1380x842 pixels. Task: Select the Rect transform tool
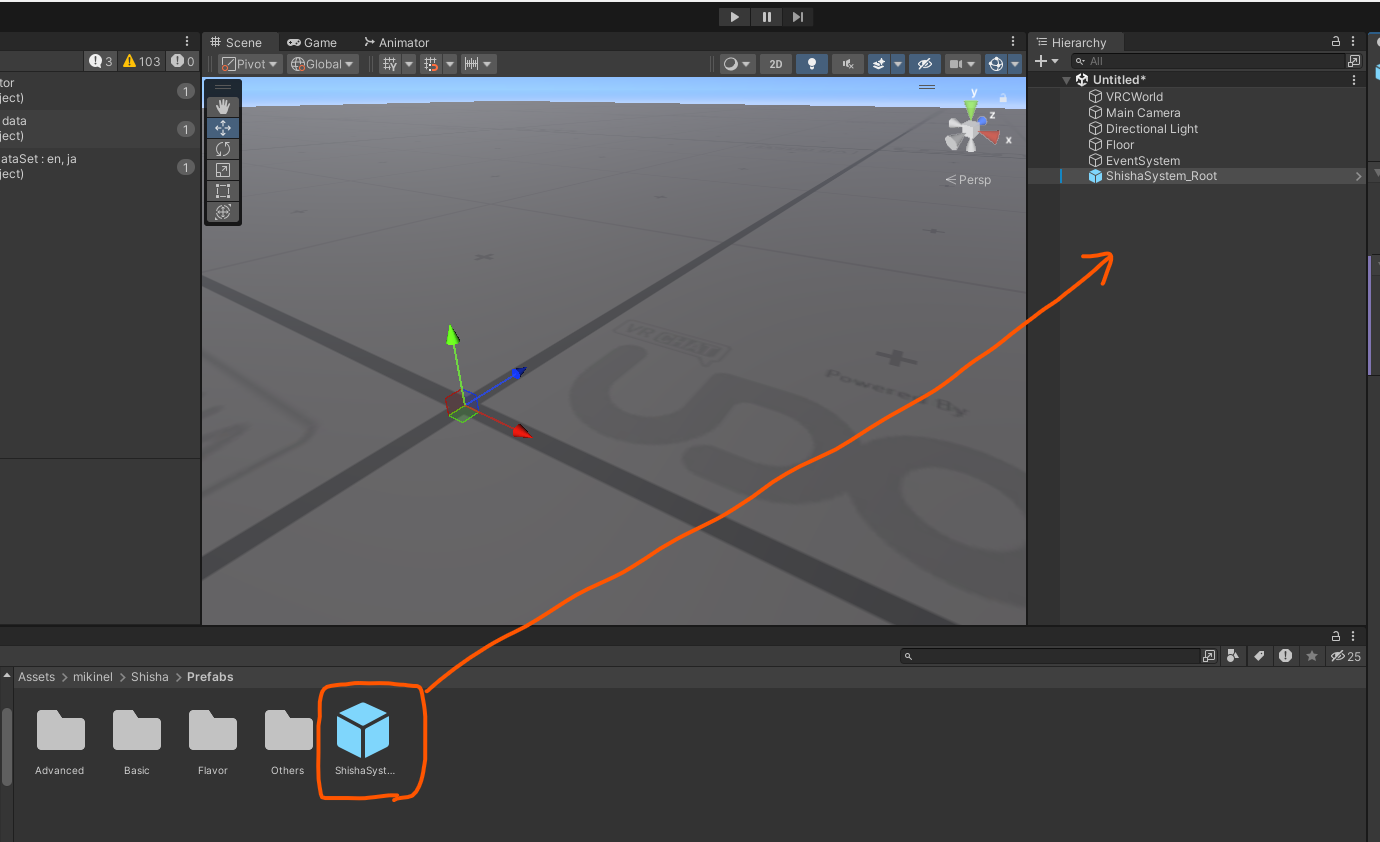click(223, 191)
